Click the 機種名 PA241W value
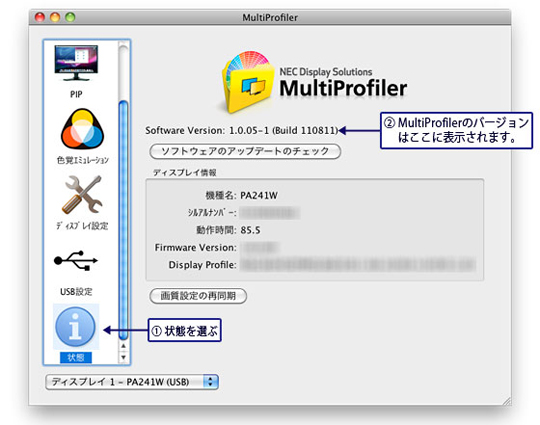Screen dimensions: 540x425 tap(259, 196)
